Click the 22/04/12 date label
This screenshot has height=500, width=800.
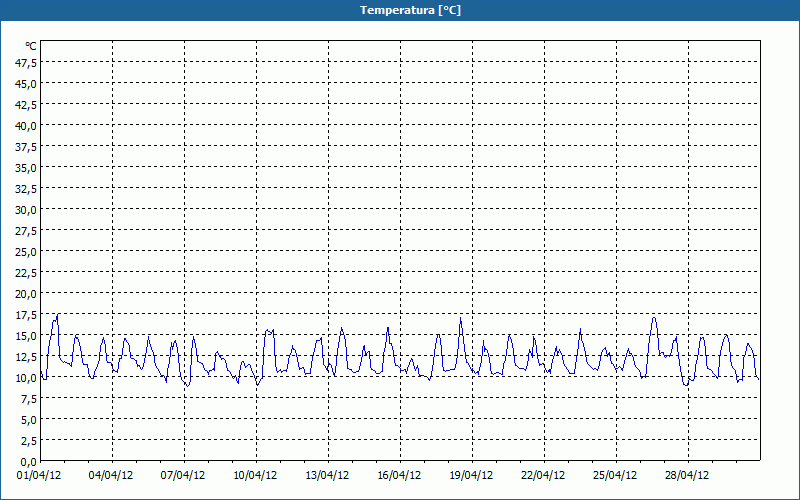click(x=543, y=476)
